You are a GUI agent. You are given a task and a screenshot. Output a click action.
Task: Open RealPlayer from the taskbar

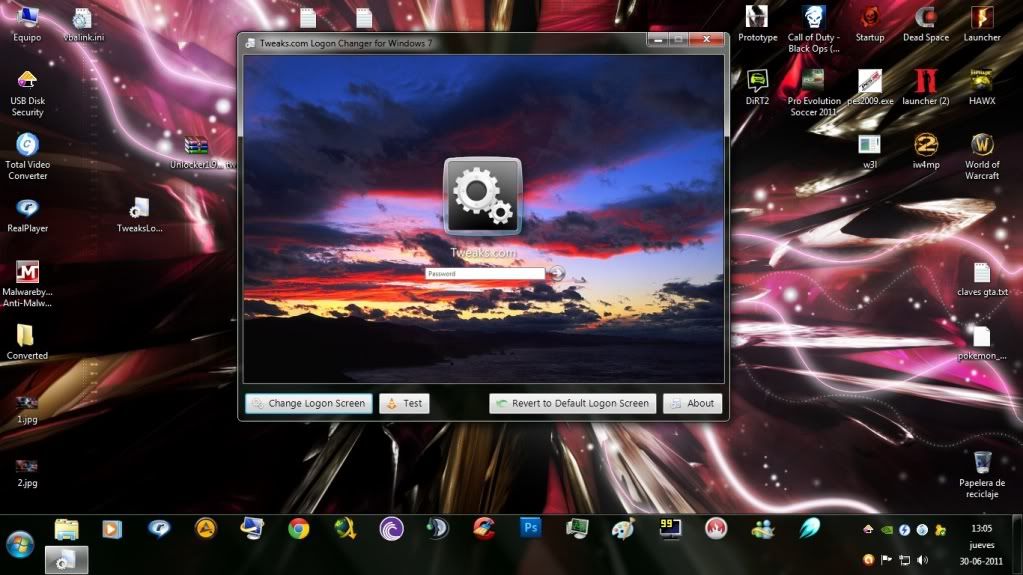coord(159,529)
